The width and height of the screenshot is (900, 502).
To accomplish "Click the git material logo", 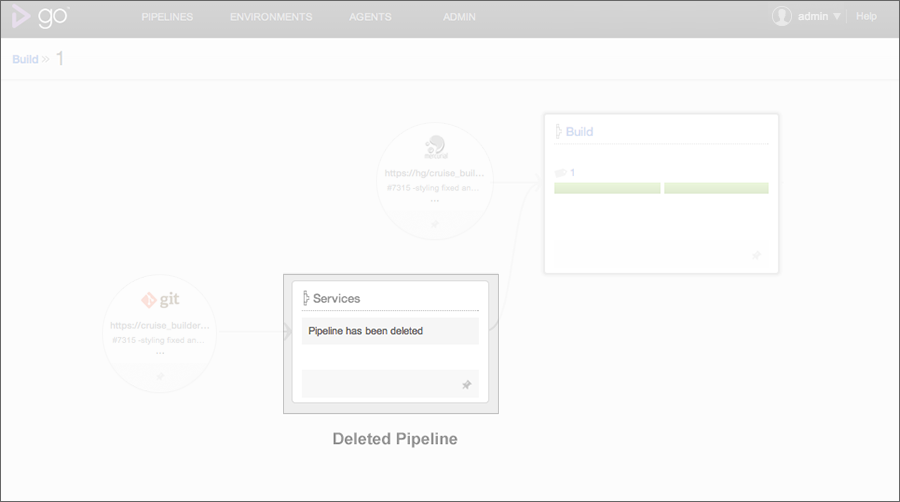I will [160, 299].
